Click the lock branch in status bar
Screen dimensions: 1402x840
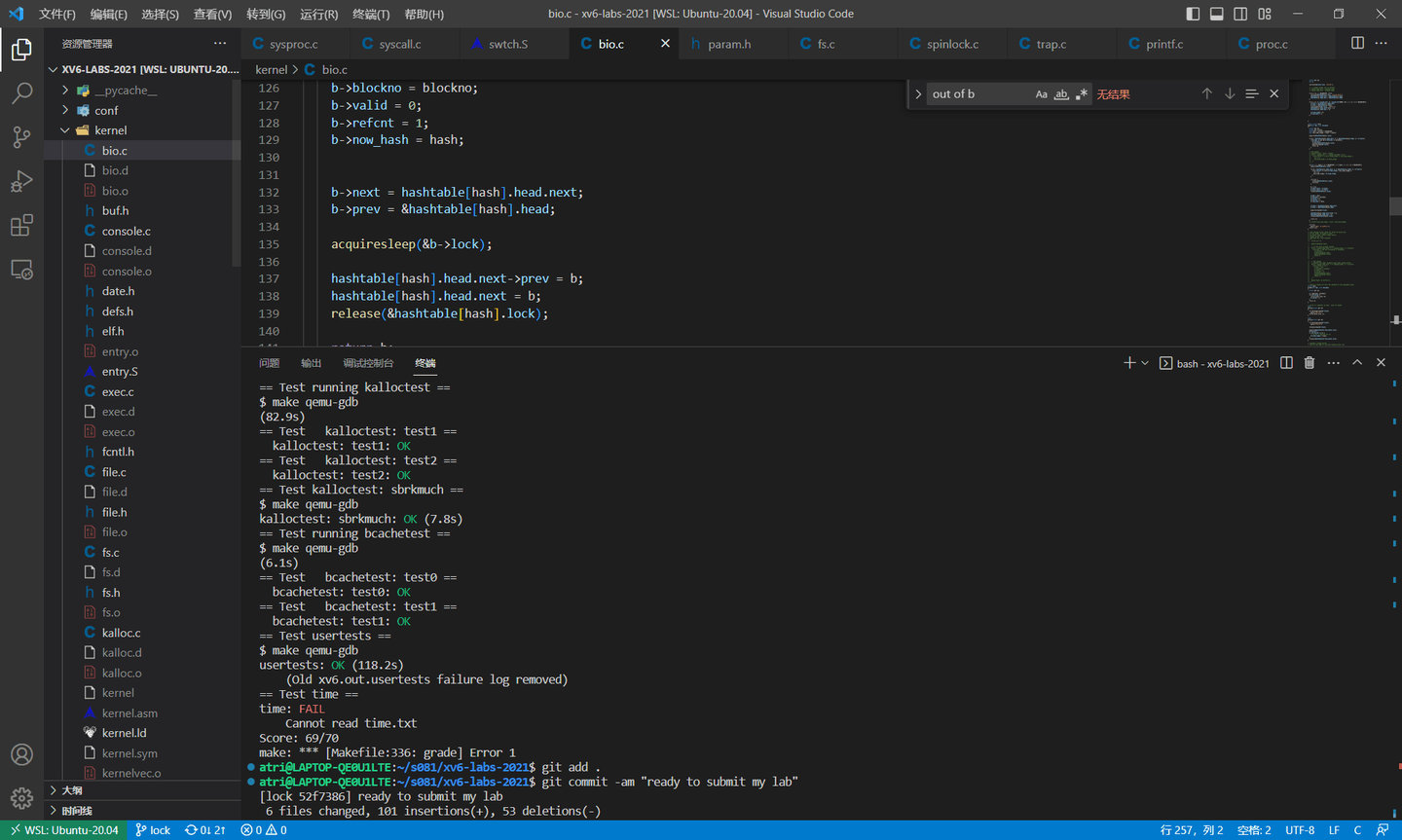(153, 830)
